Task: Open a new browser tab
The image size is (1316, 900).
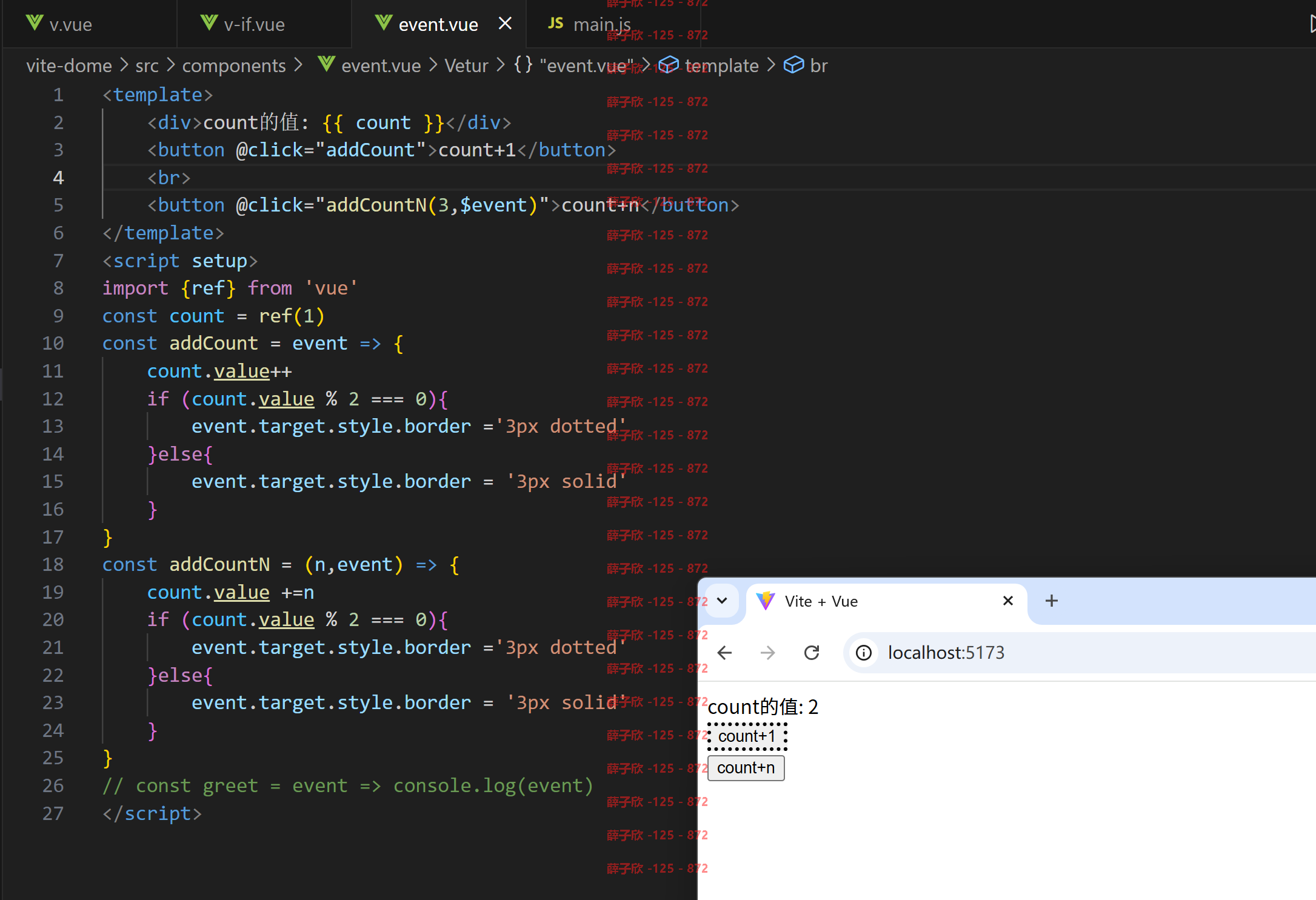Action: click(x=1052, y=601)
